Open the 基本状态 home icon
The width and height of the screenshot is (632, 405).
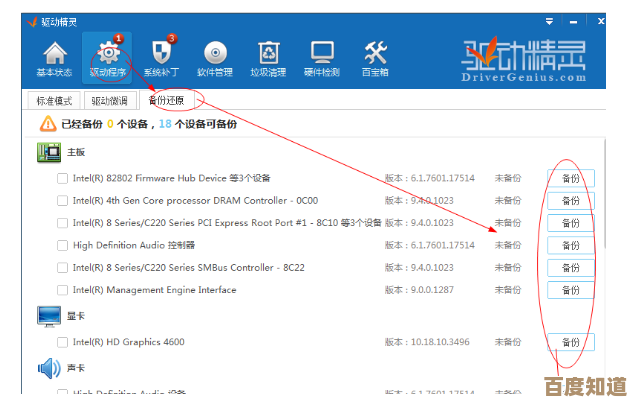pos(54,56)
